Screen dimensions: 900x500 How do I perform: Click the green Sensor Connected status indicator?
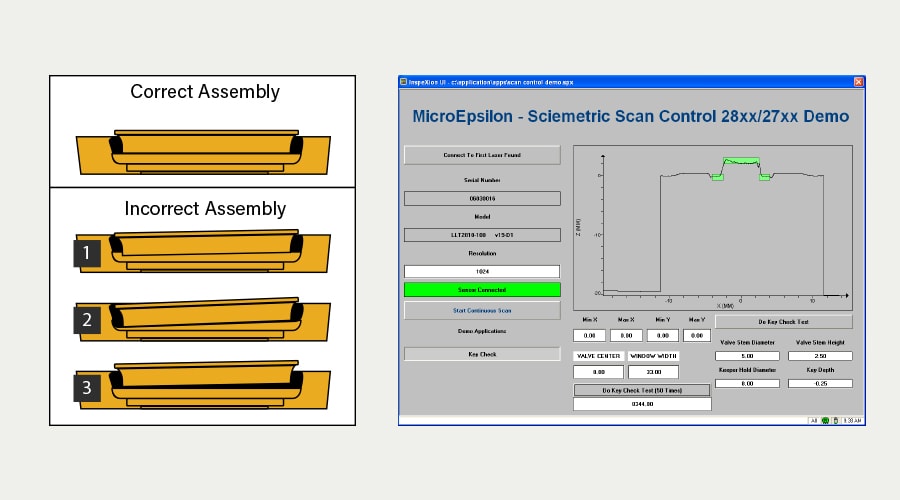coord(482,290)
